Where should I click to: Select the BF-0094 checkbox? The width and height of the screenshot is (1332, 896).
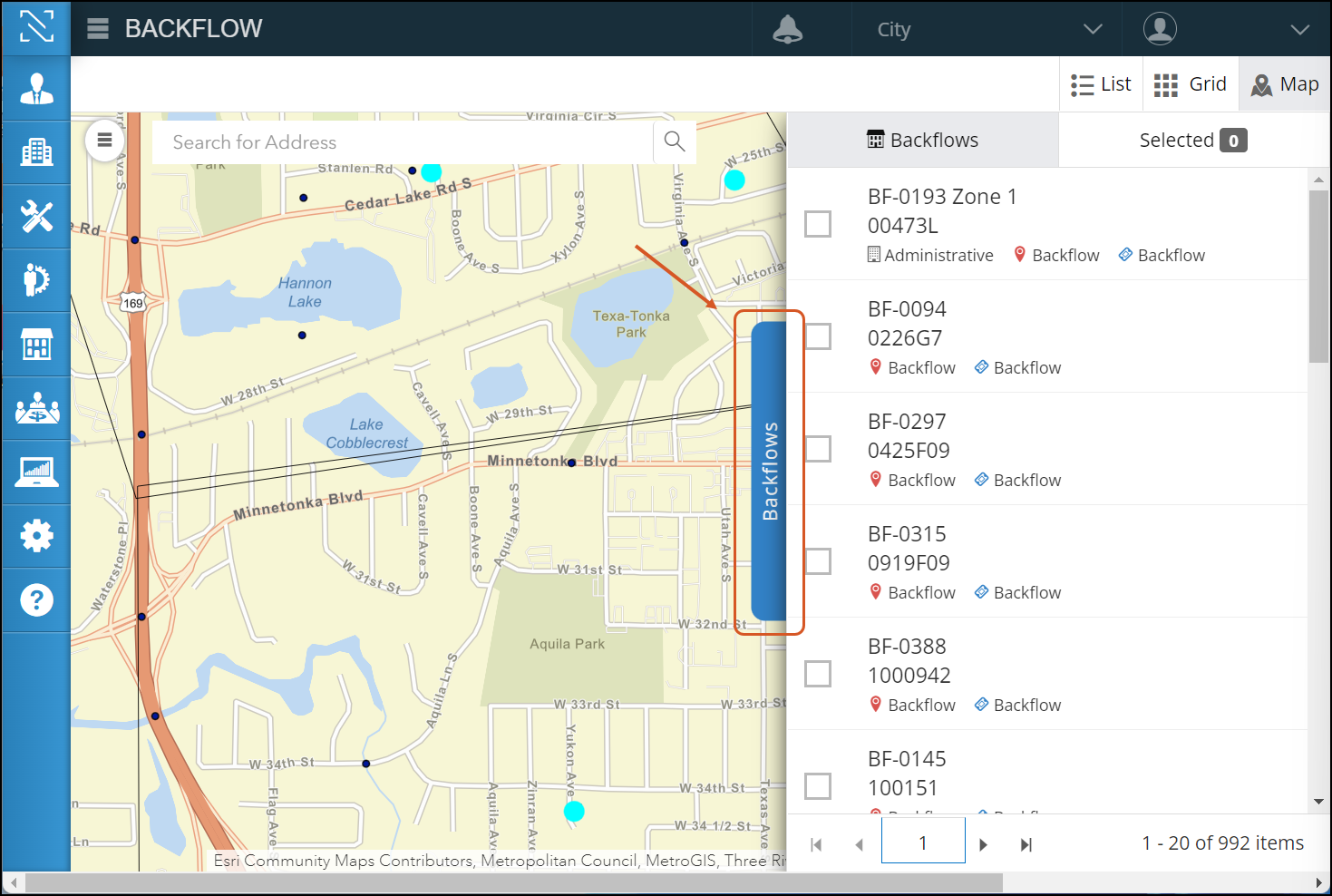818,336
